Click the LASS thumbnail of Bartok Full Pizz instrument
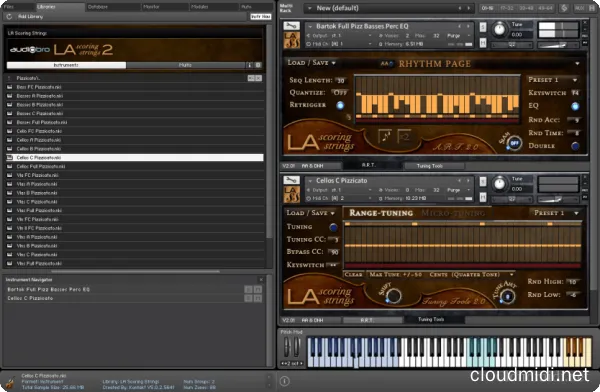Screen dimensions: 600x392 (291, 40)
